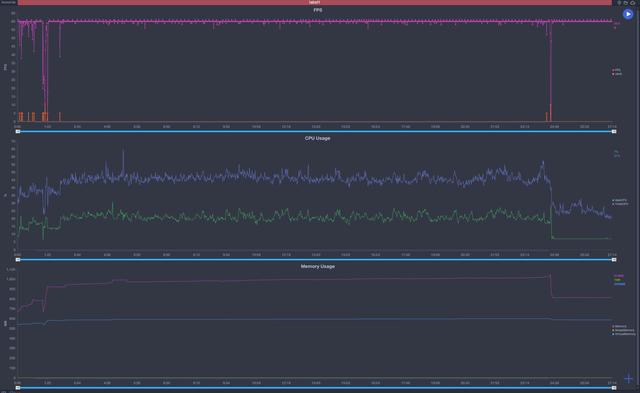Click the settings icon beside the folder icon
640x393 pixels.
point(619,2)
